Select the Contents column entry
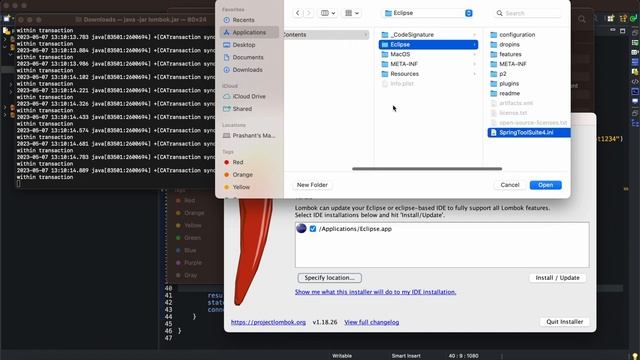Image resolution: width=640 pixels, height=360 pixels. [326, 35]
